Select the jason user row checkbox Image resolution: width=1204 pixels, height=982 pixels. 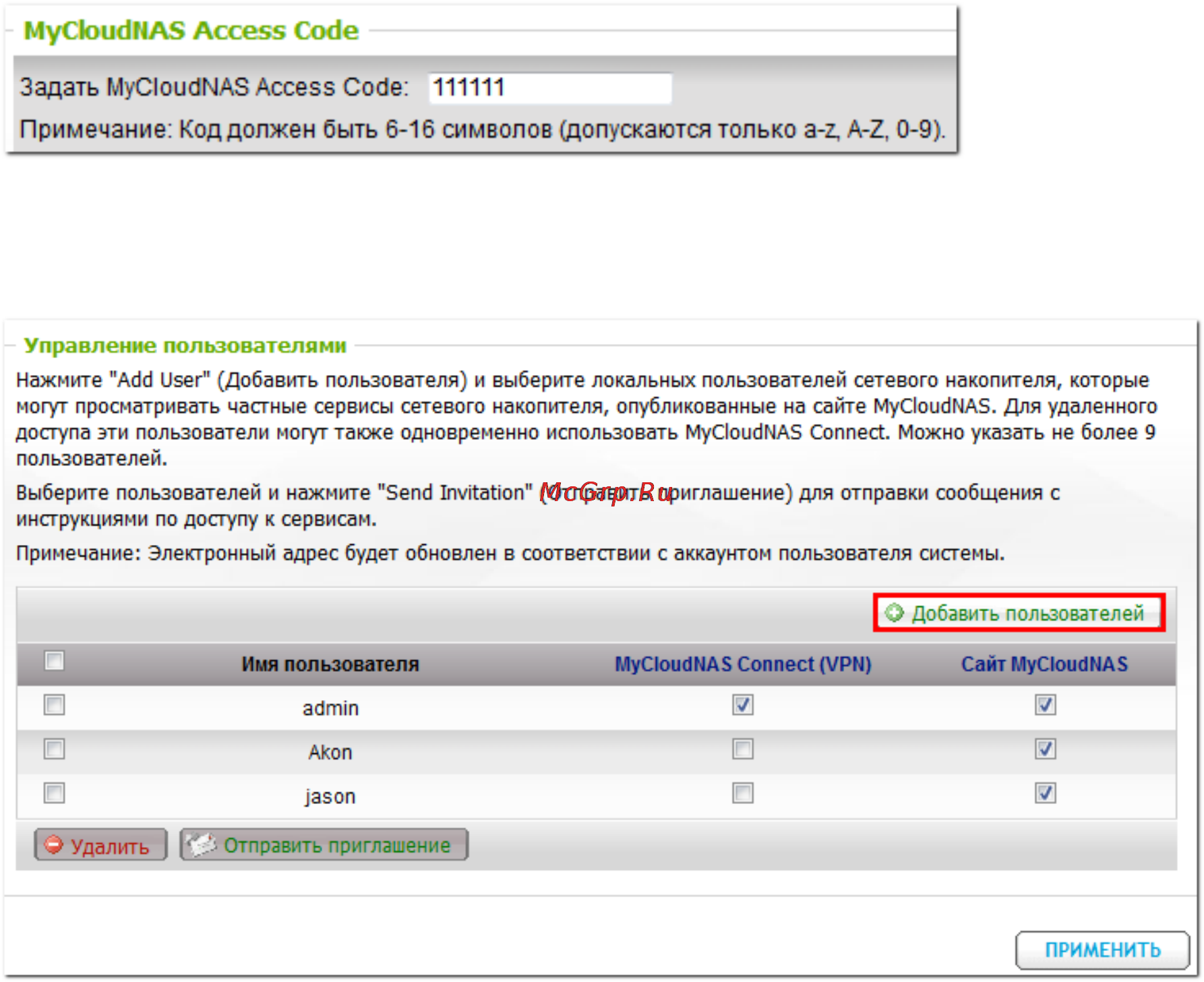54,792
